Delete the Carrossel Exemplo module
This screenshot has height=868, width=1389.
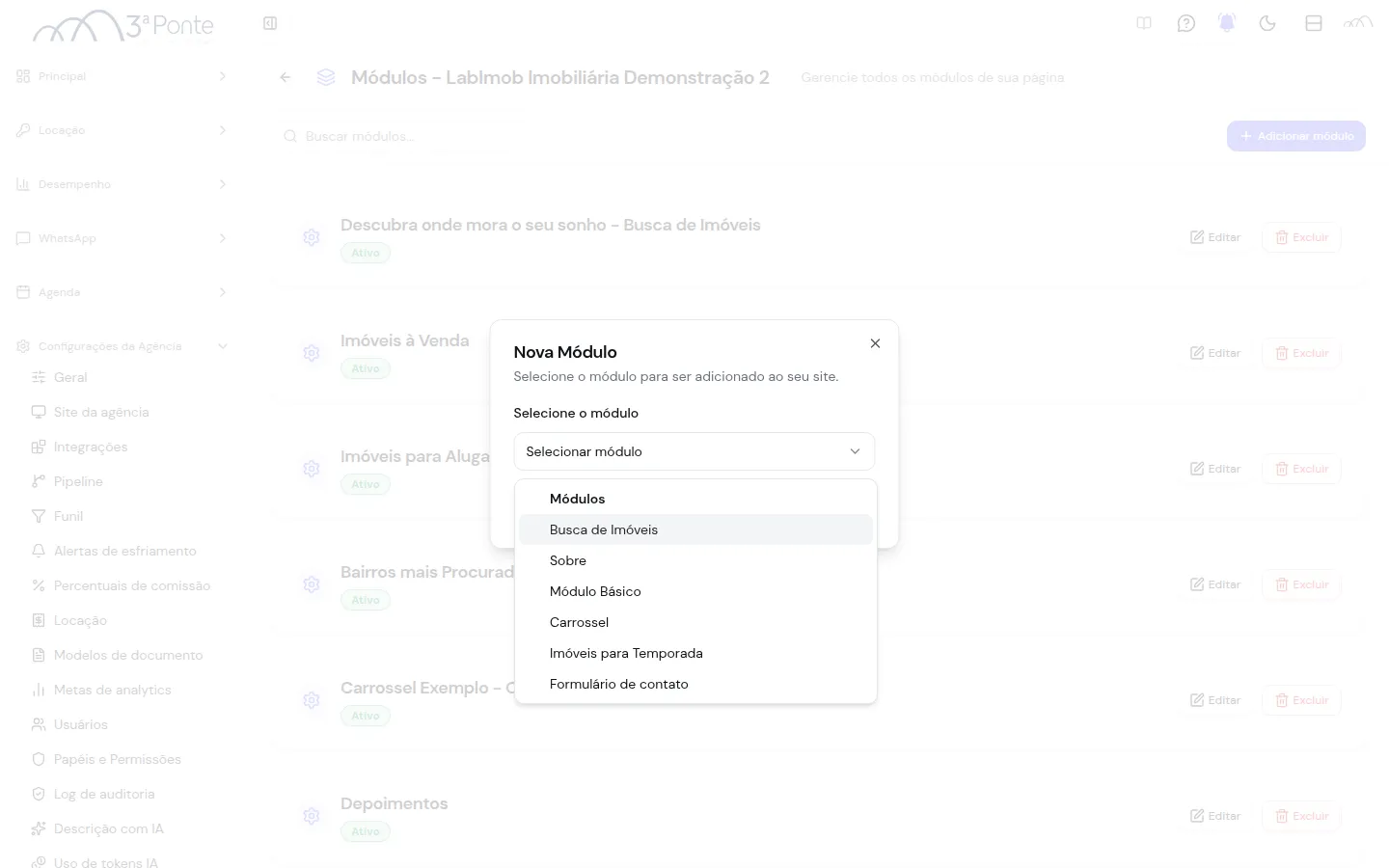(x=1301, y=700)
